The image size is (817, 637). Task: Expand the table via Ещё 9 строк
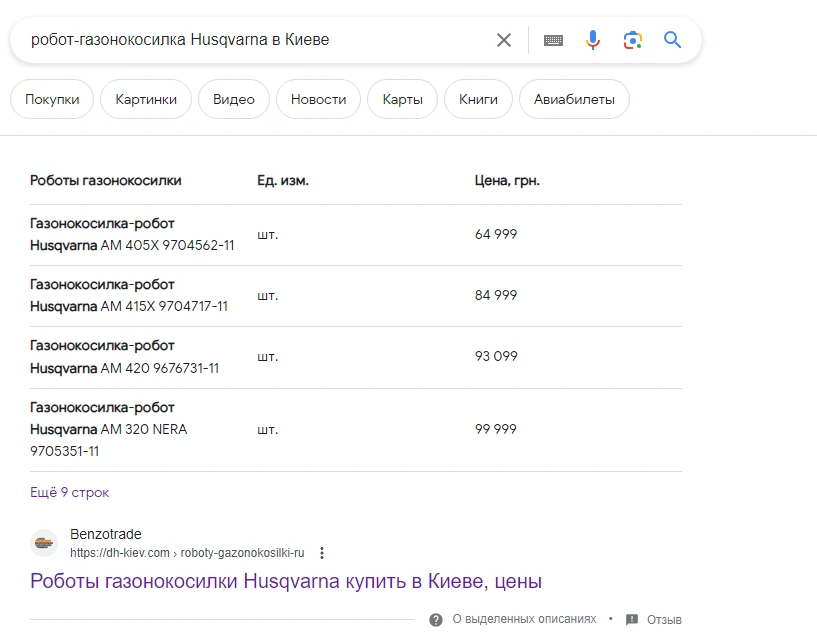[69, 492]
